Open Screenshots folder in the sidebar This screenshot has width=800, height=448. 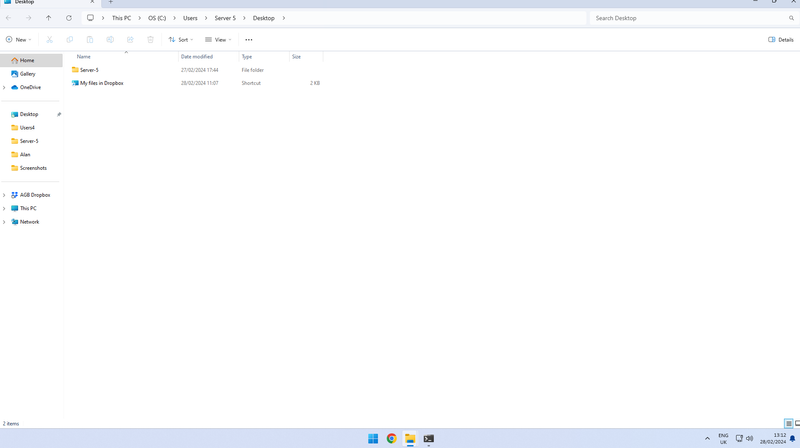coord(32,168)
